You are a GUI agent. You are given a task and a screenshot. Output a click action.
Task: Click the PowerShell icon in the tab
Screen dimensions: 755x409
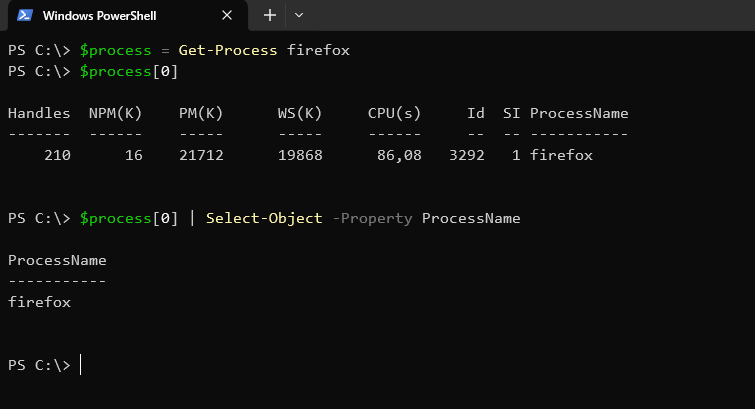pos(24,16)
